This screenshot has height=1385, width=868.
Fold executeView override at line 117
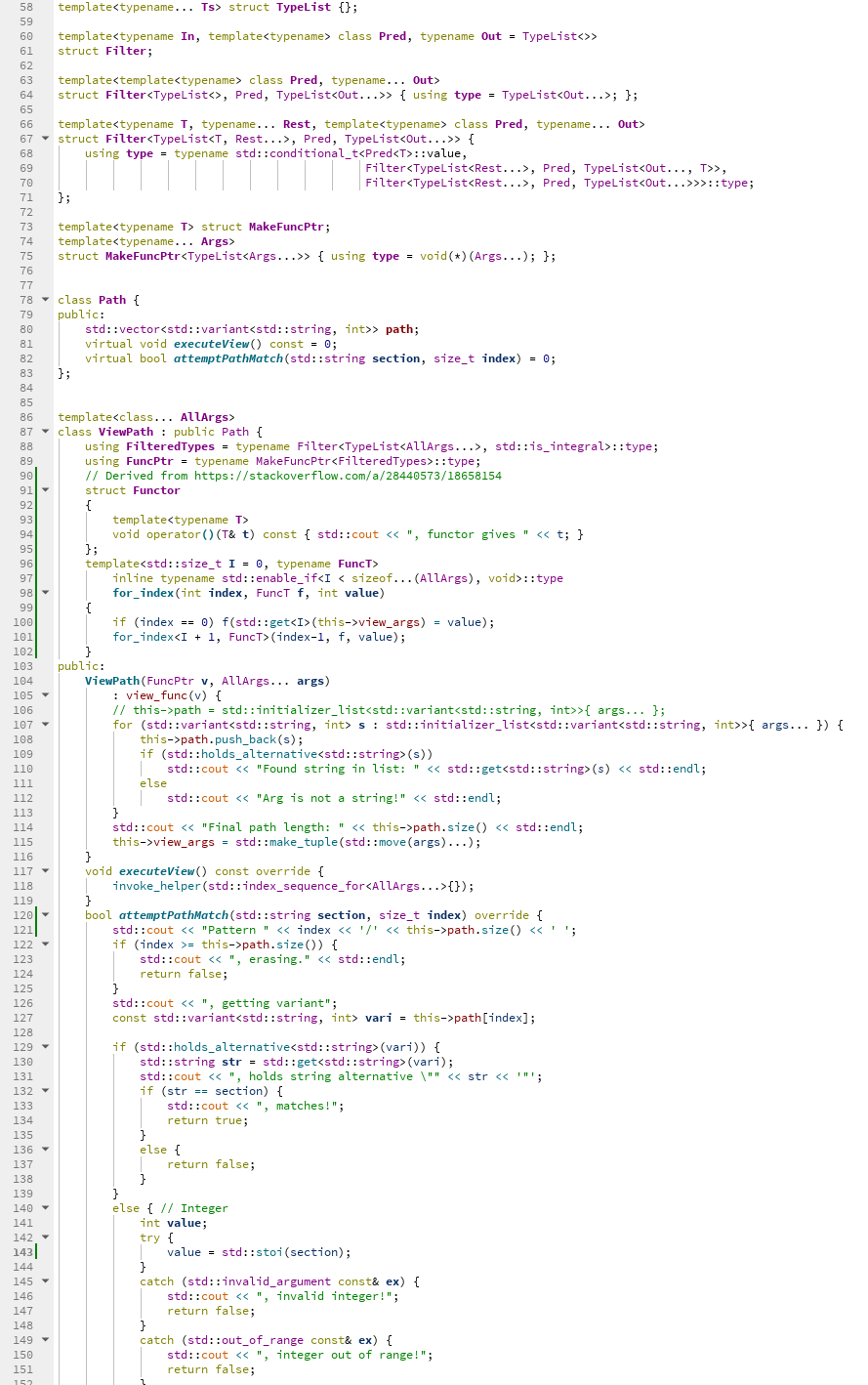[45, 871]
